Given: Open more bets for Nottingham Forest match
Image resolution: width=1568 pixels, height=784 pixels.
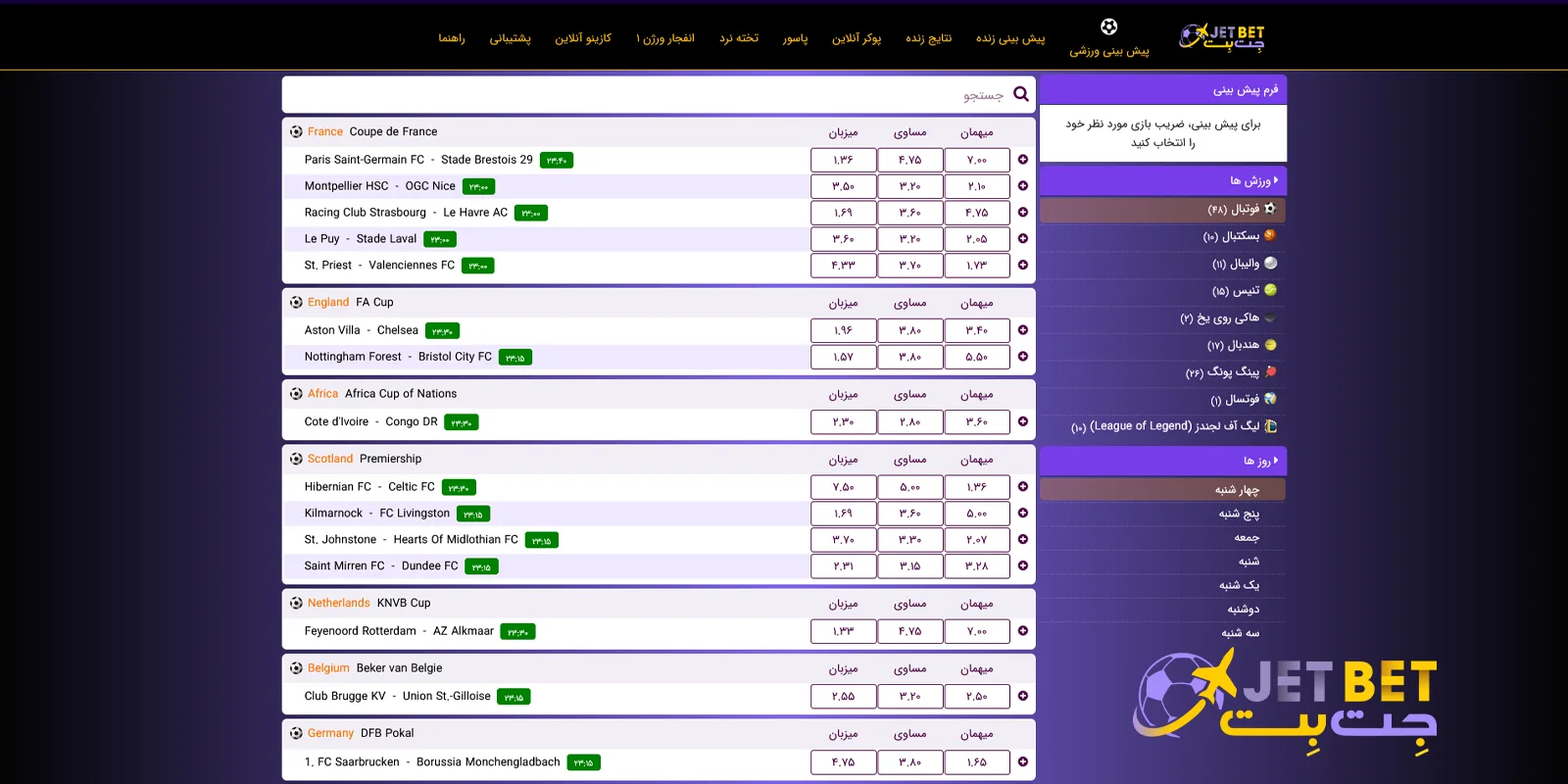Looking at the screenshot, I should tap(1023, 357).
